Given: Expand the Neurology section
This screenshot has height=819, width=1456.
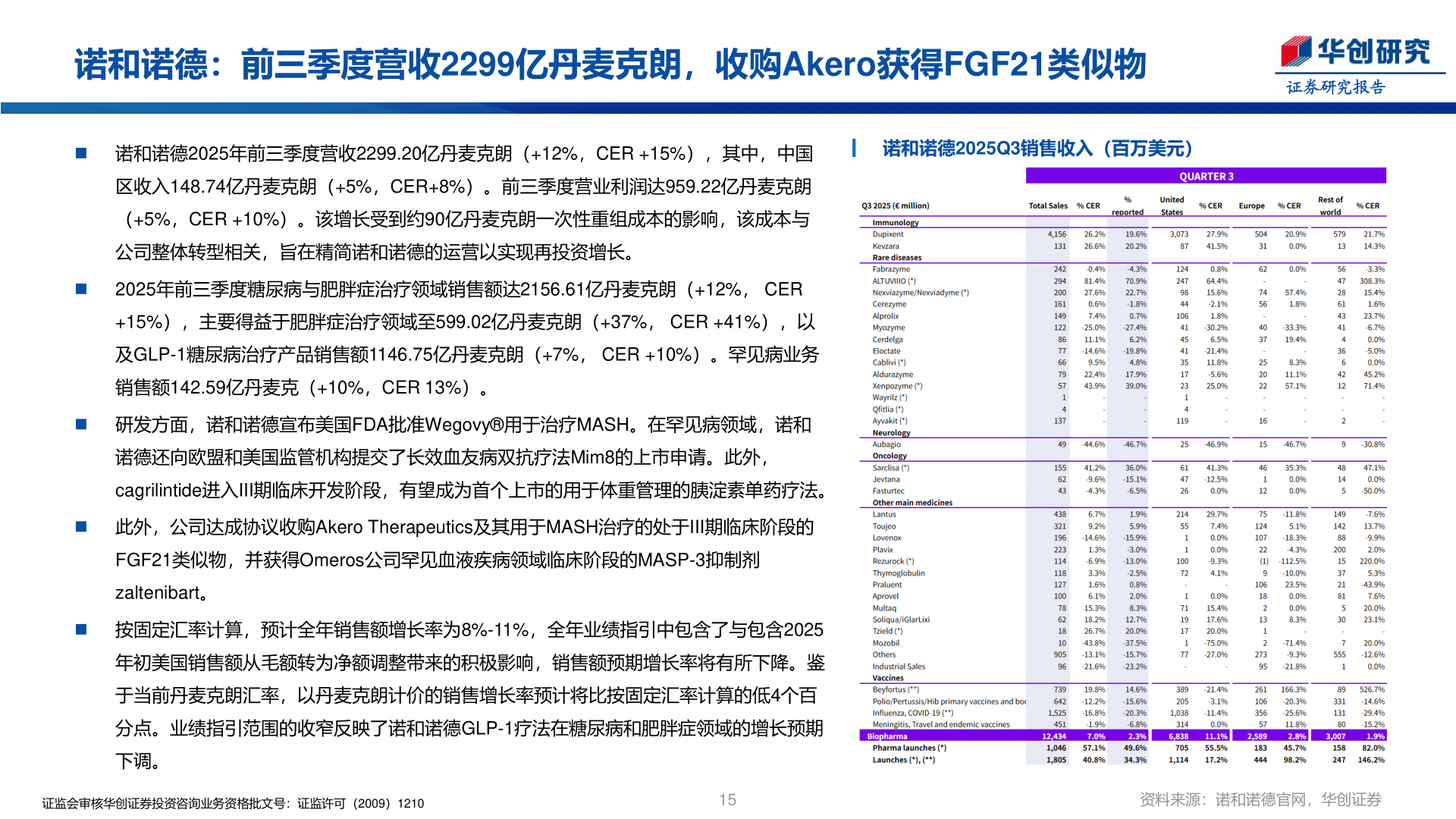Looking at the screenshot, I should point(890,432).
